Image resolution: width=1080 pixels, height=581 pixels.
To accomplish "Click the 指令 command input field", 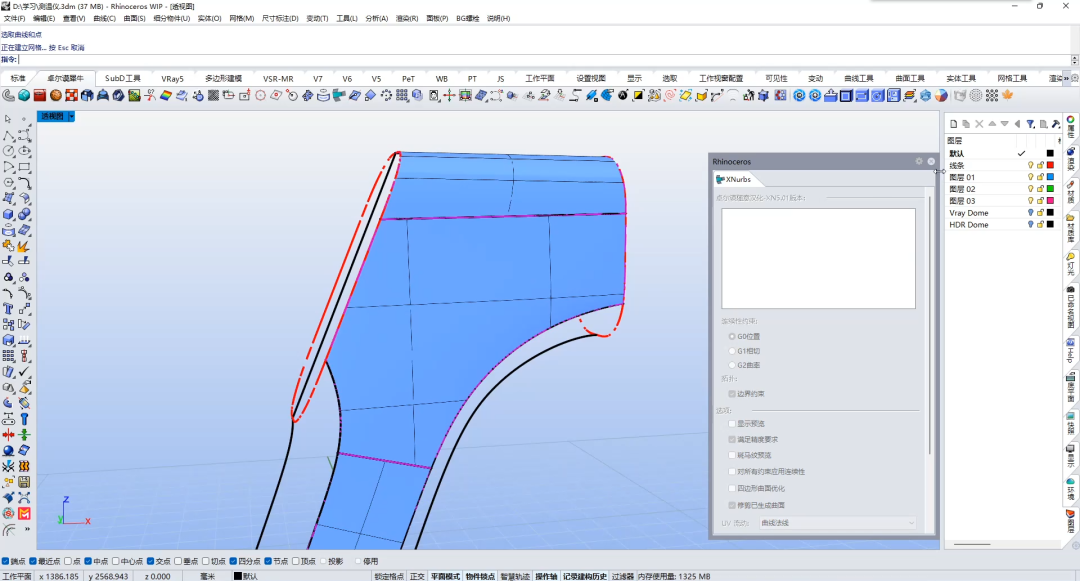I will [x=544, y=60].
